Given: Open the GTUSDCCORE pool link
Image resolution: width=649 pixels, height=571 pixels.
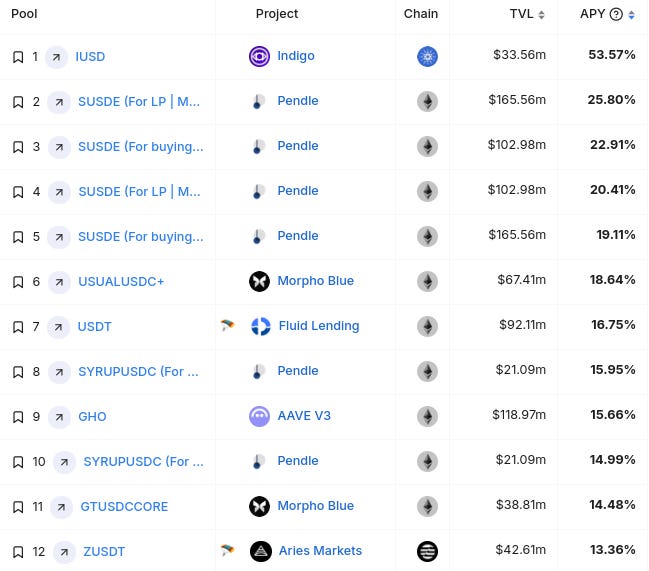Looking at the screenshot, I should pyautogui.click(x=124, y=507).
